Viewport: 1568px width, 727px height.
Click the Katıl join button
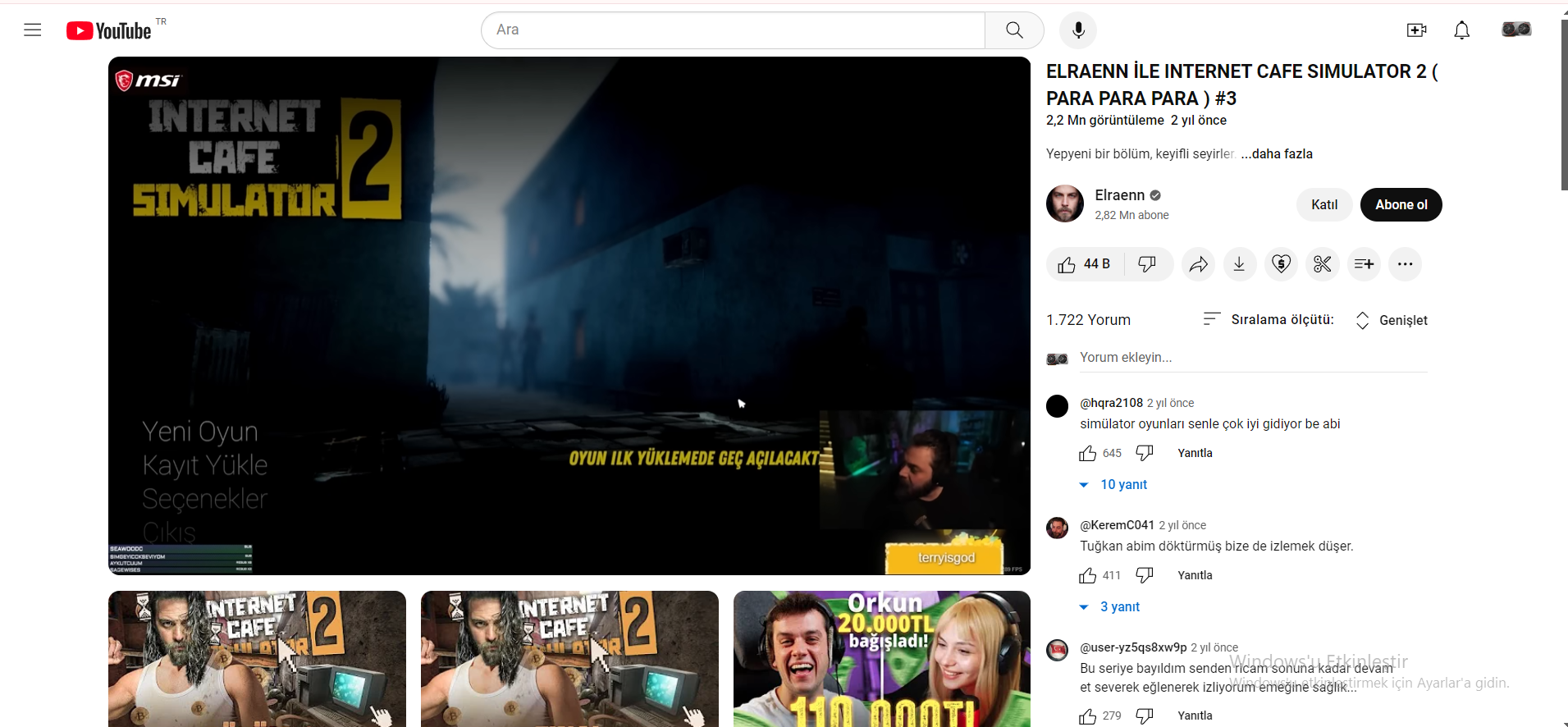(x=1324, y=205)
